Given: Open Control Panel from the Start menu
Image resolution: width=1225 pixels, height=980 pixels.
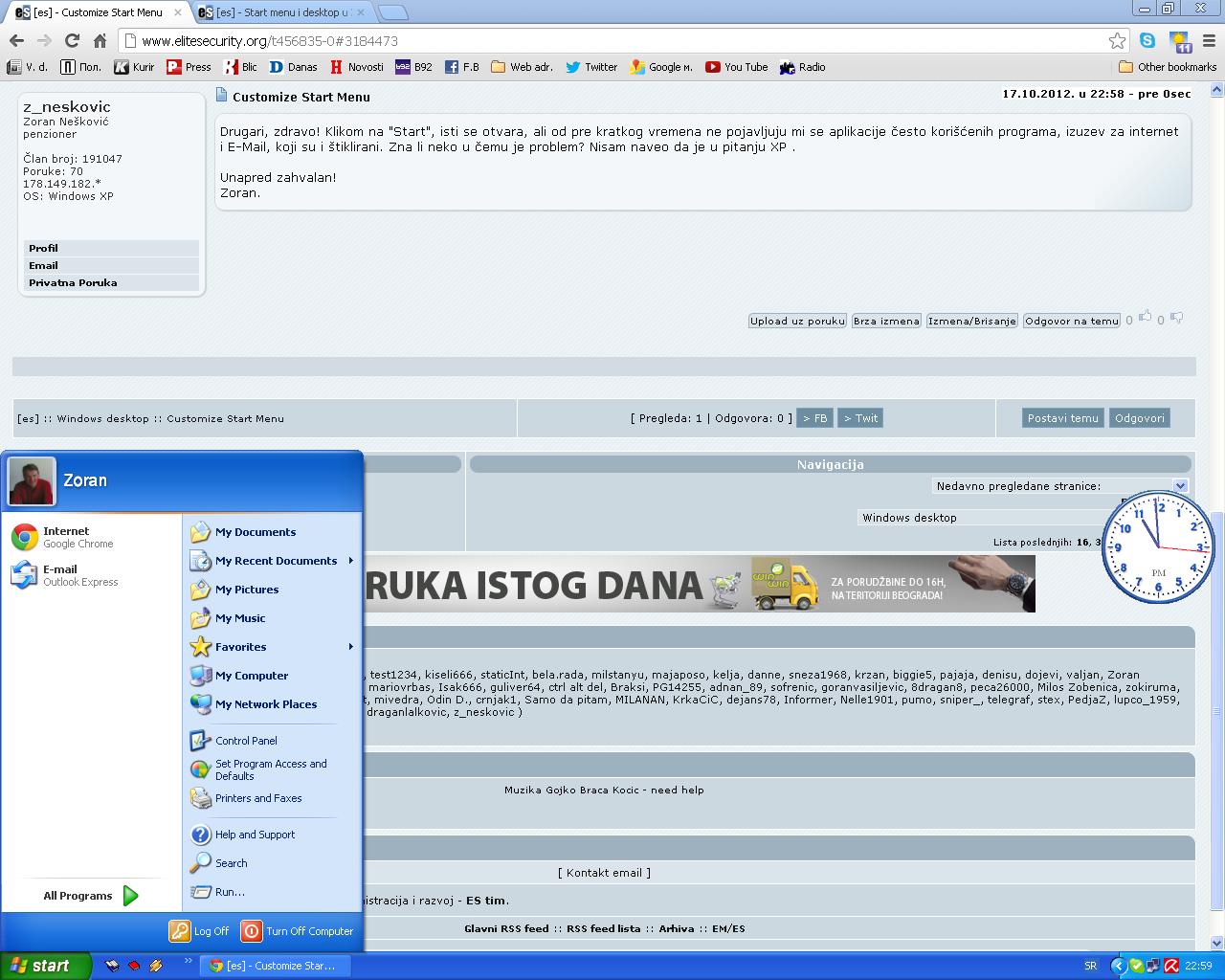Looking at the screenshot, I should 273,741.
